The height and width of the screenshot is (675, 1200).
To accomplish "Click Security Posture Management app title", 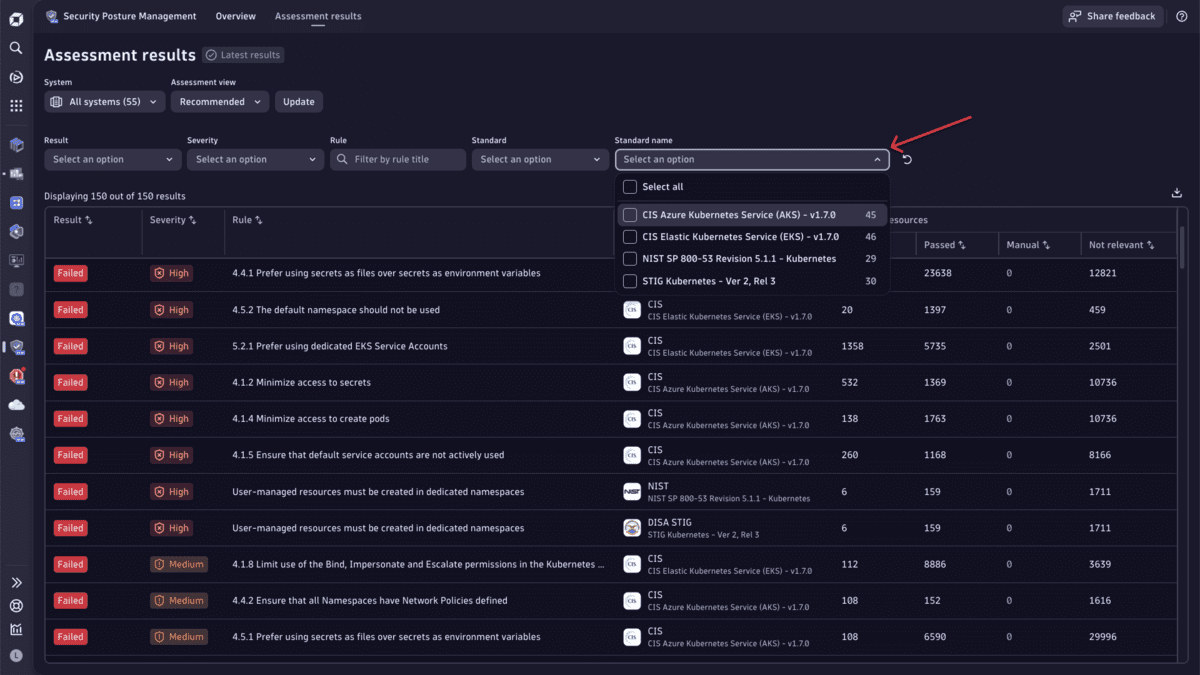I will (x=130, y=16).
